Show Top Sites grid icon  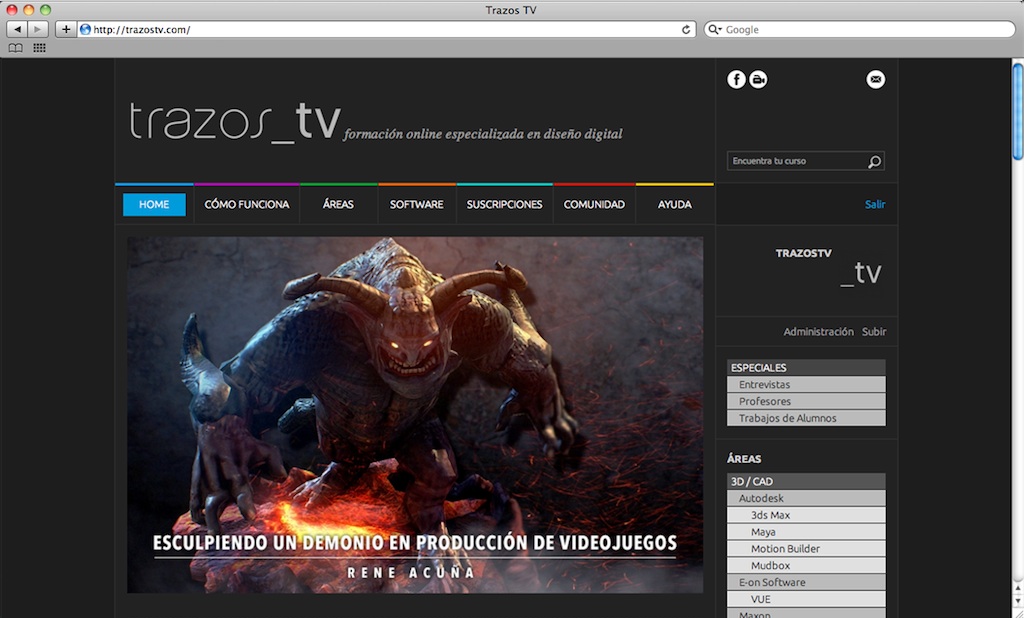[x=39, y=48]
